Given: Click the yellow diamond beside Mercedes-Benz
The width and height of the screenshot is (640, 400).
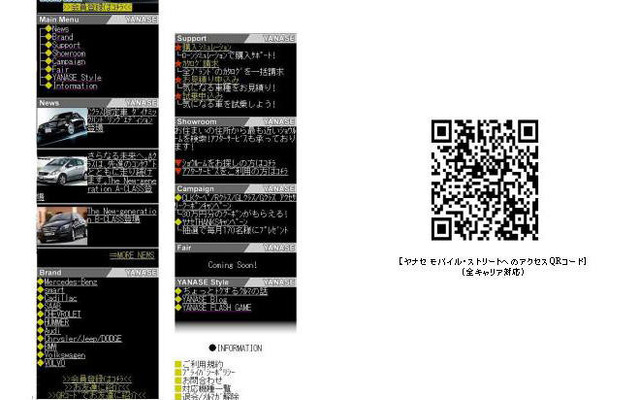Looking at the screenshot, I should 40,282.
